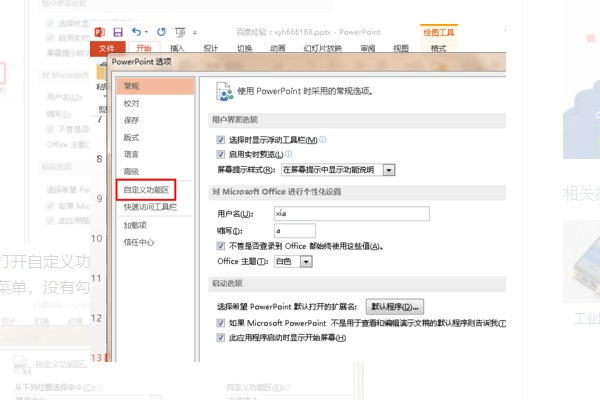Image resolution: width=600 pixels, height=400 pixels.
Task: Click info icon beside 浮动工具栏 option
Action: point(323,139)
